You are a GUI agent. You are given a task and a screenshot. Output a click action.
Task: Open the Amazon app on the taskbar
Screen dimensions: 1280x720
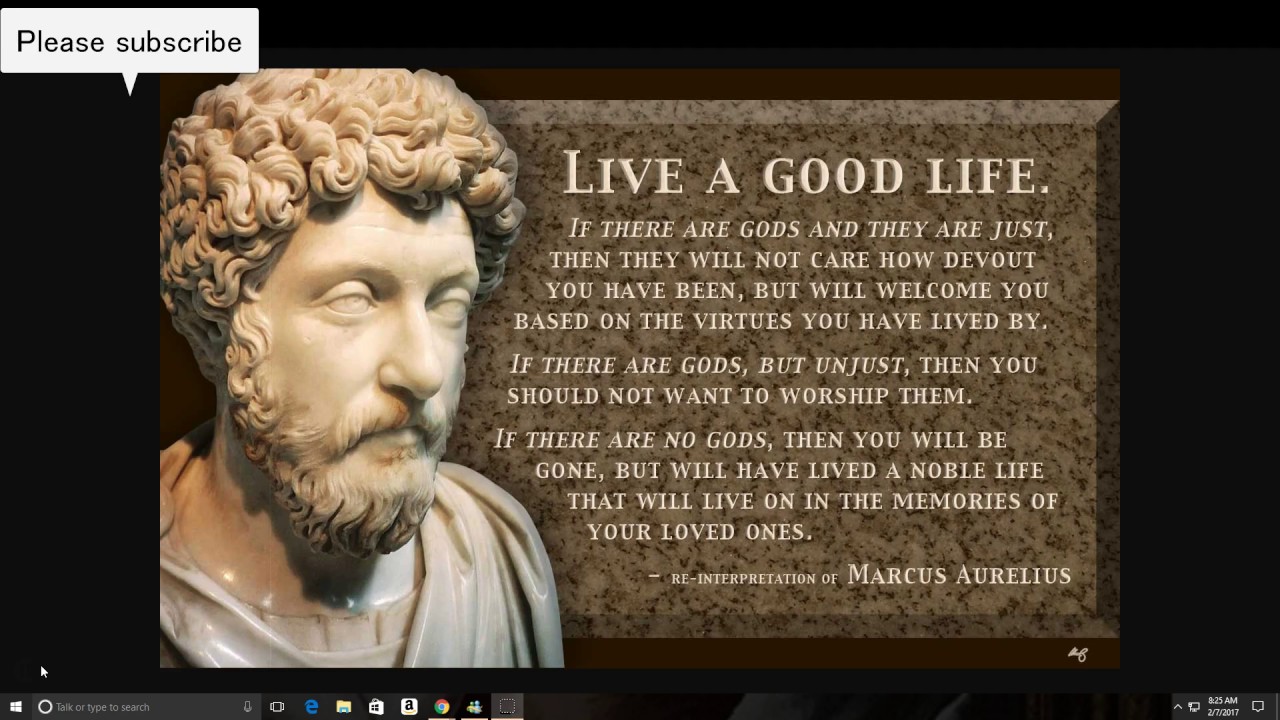409,707
